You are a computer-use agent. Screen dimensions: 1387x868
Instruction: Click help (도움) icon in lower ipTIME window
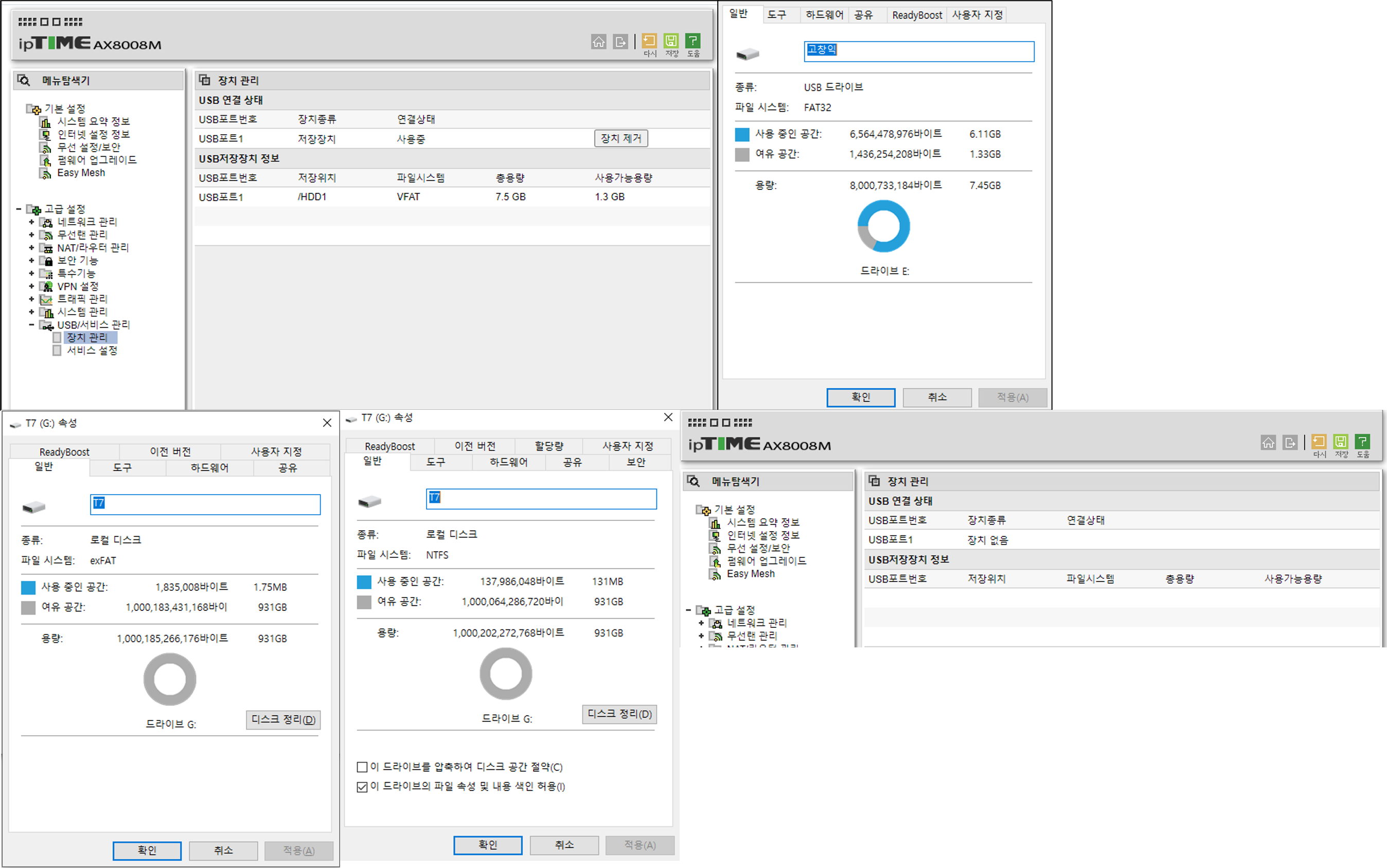tap(1362, 442)
